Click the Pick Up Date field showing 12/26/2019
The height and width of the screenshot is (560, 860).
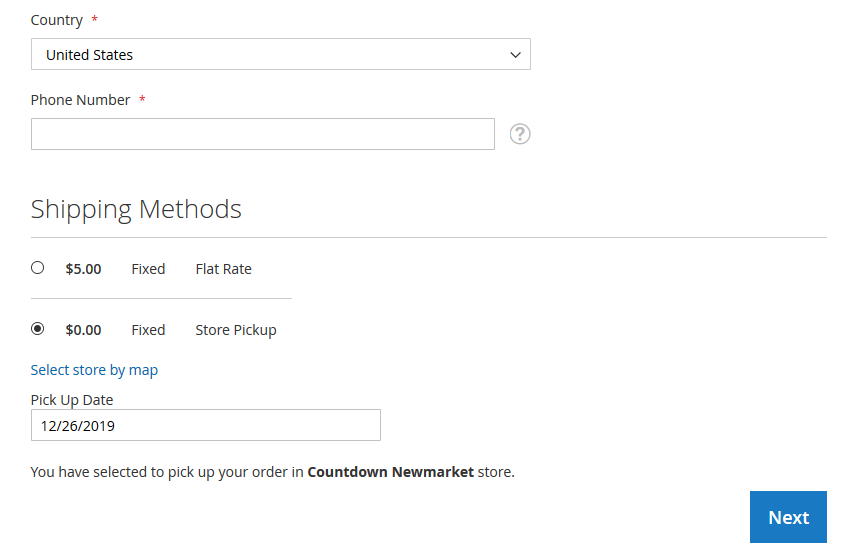tap(205, 425)
